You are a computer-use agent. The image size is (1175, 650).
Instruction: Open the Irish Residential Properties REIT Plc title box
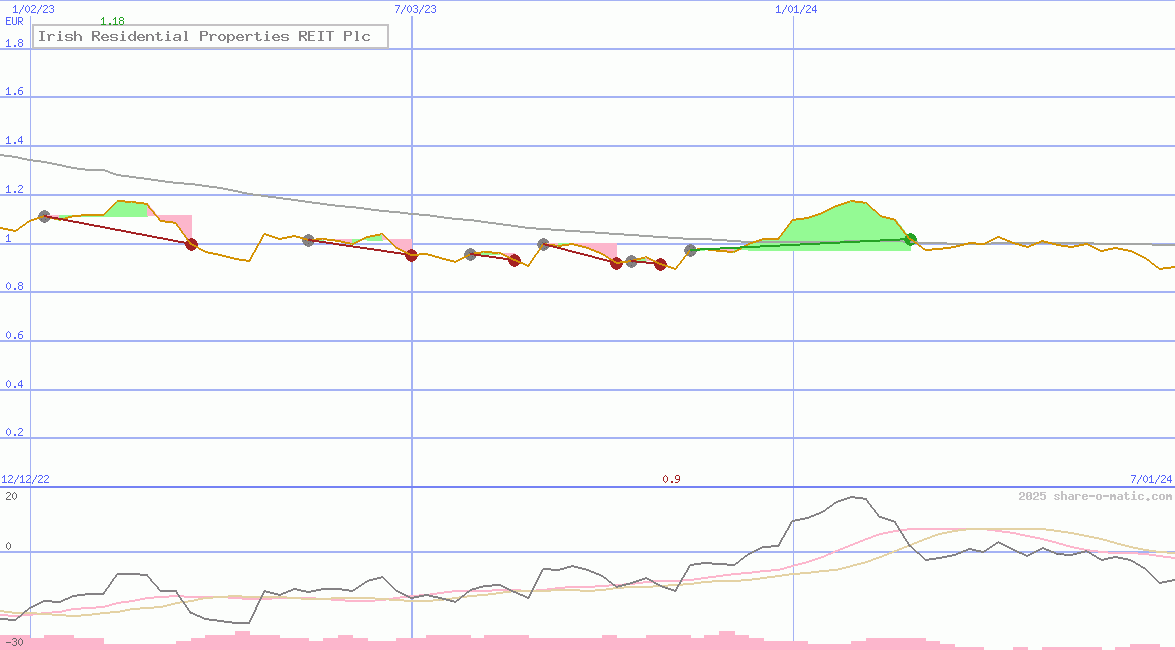pyautogui.click(x=209, y=36)
